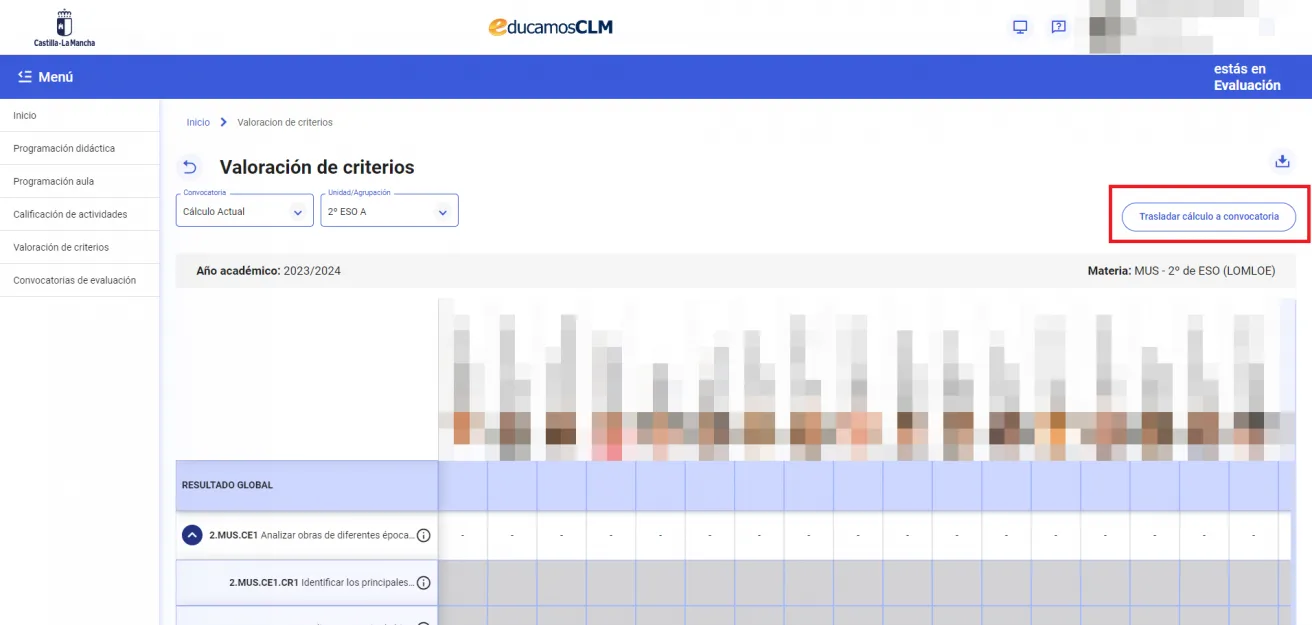Click the back arrow beside Valoración de criterios
Screen dimensions: 1312x625
(x=190, y=166)
